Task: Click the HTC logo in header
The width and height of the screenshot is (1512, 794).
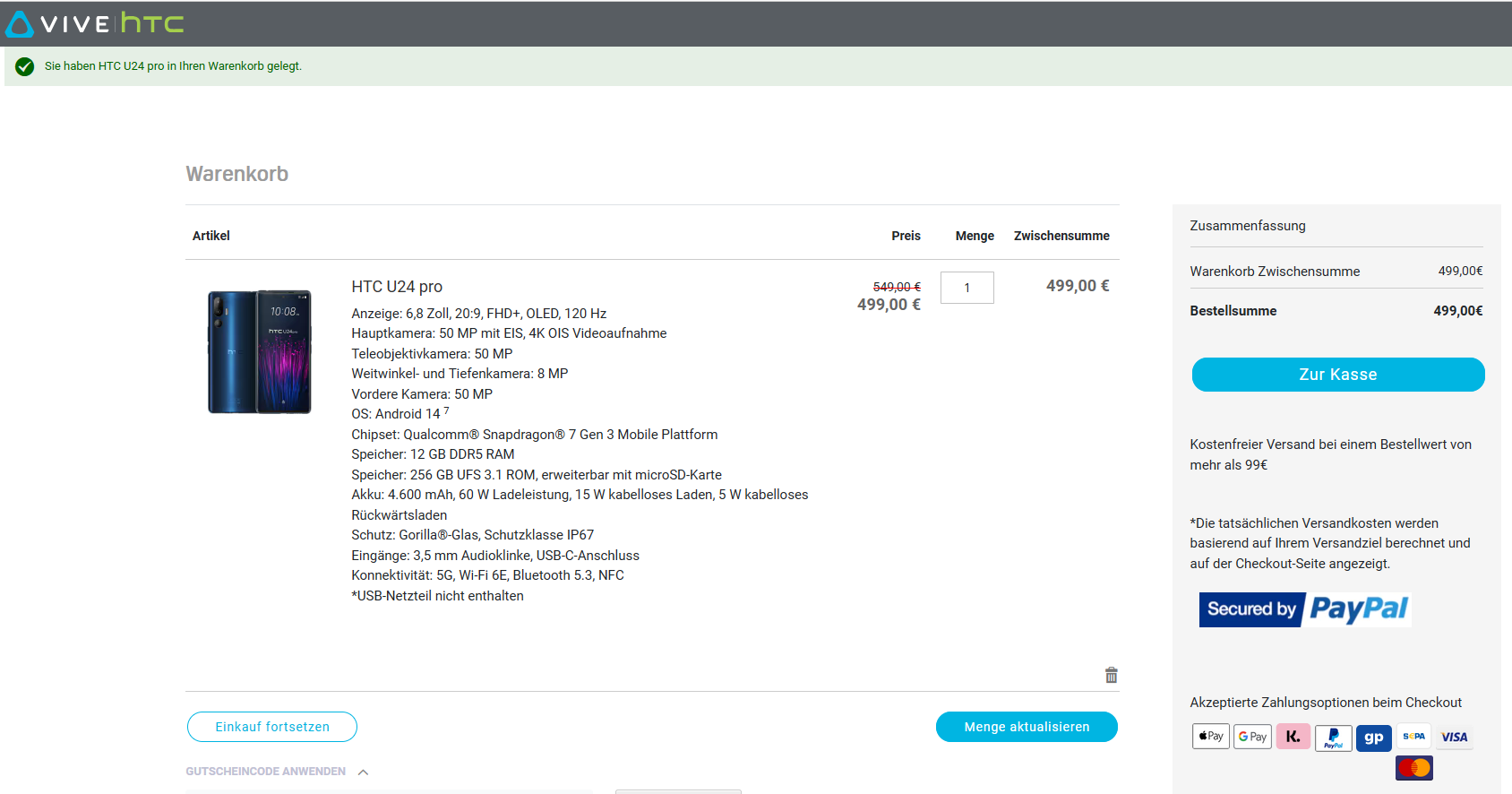Action: click(x=152, y=23)
